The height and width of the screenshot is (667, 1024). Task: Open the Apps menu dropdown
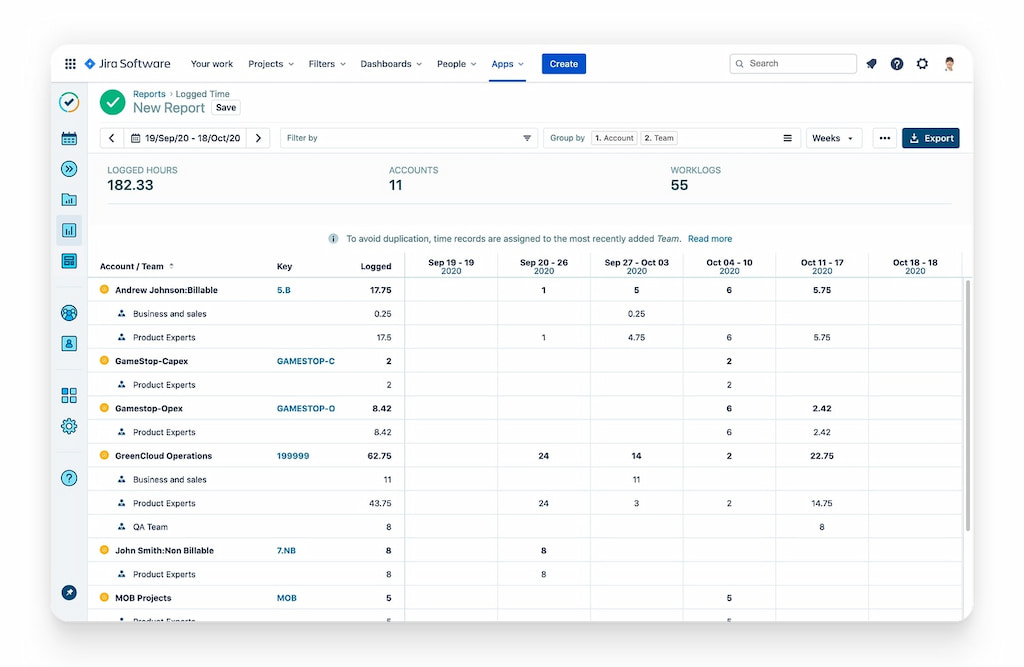pyautogui.click(x=507, y=63)
